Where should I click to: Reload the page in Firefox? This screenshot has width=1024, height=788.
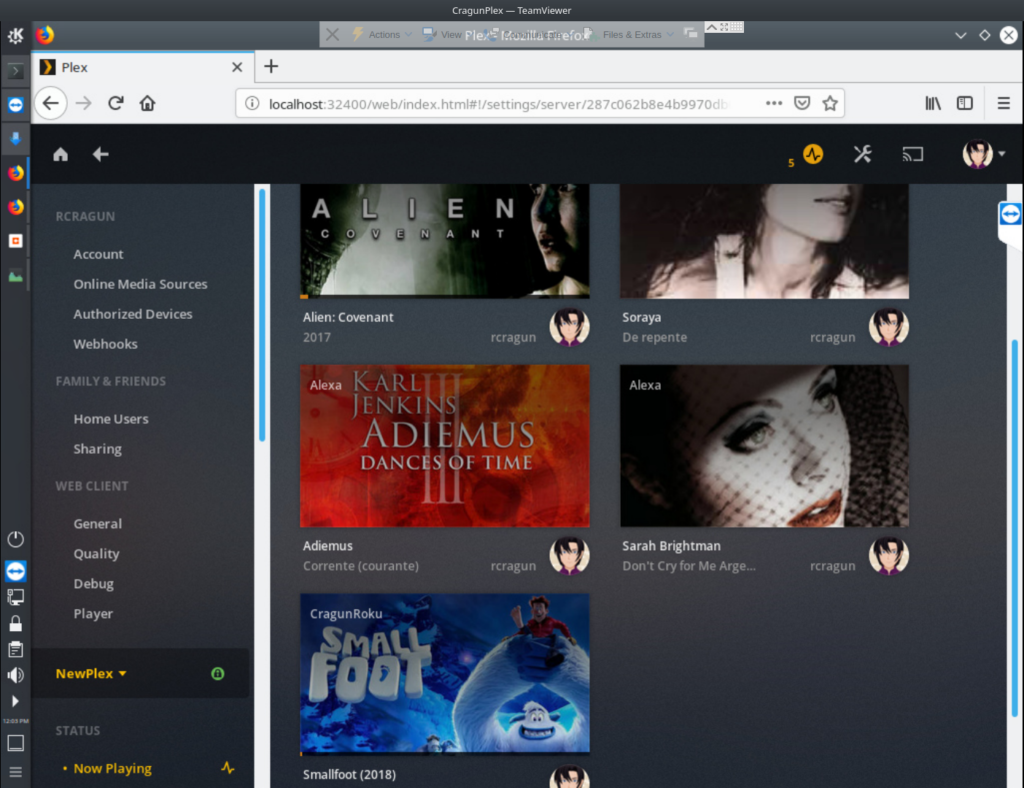[x=116, y=103]
